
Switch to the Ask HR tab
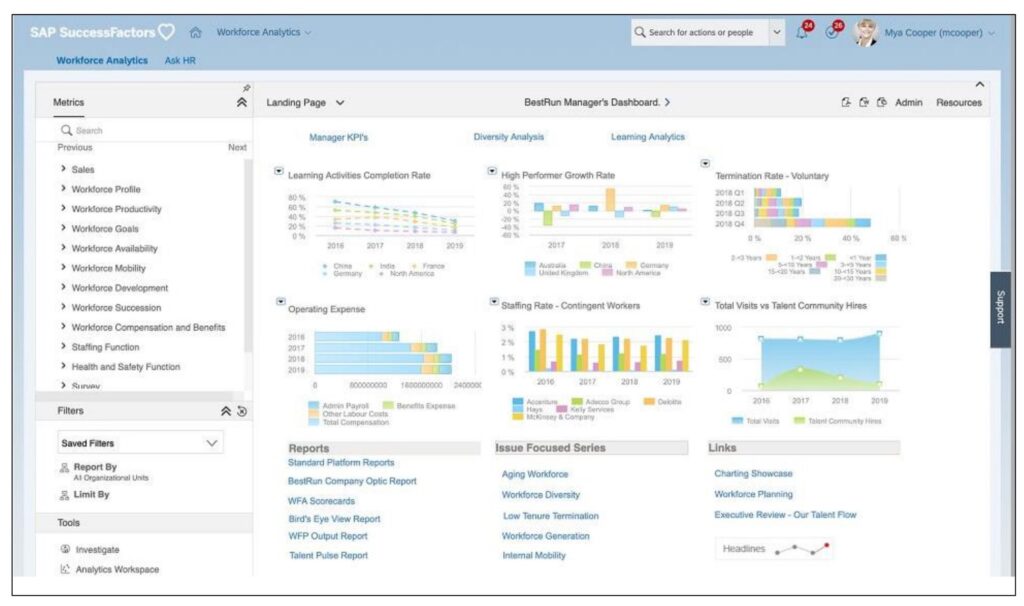180,60
